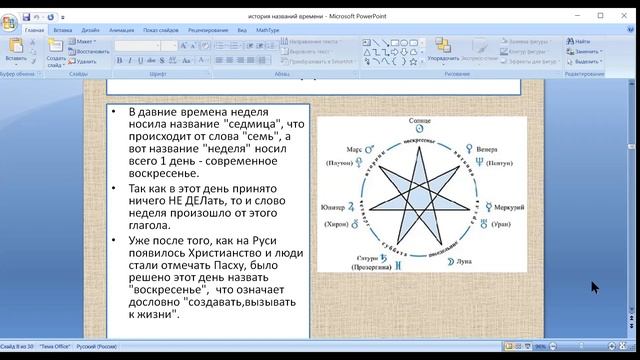Select the Rectangle shape in gallery

[x=395, y=42]
